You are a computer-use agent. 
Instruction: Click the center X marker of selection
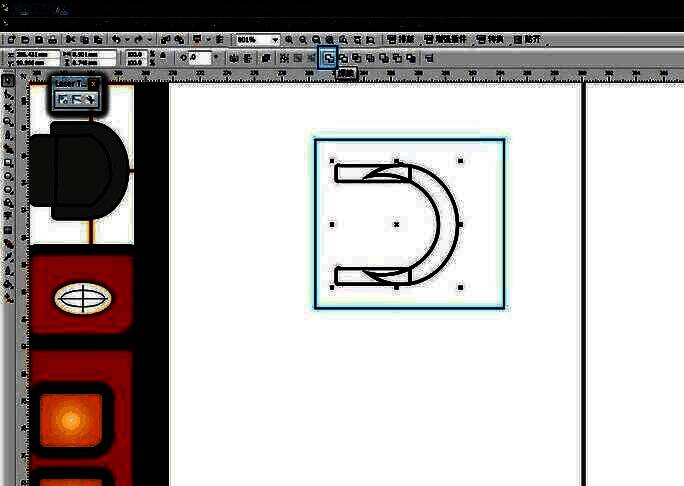coord(396,224)
